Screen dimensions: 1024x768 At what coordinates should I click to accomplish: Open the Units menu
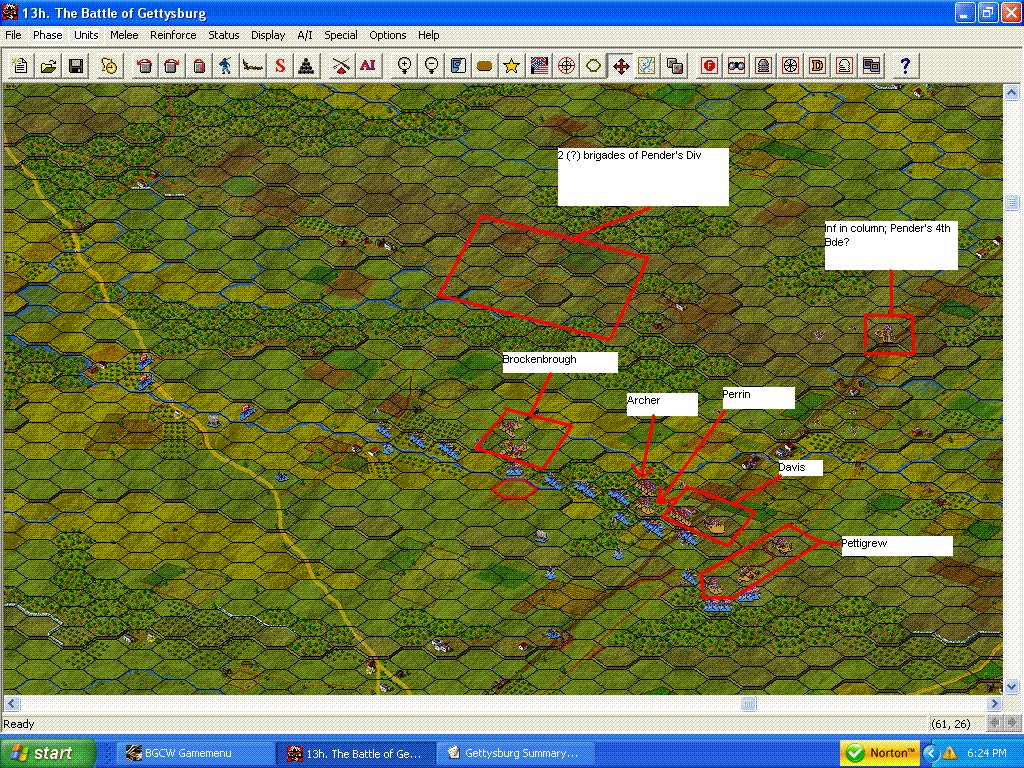point(86,35)
